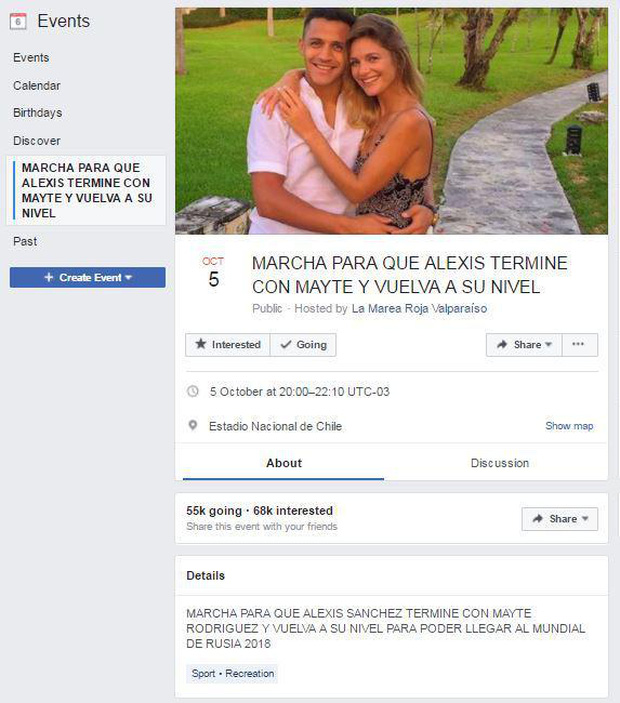Open the Share dropdown beside attendee counts

(x=559, y=519)
